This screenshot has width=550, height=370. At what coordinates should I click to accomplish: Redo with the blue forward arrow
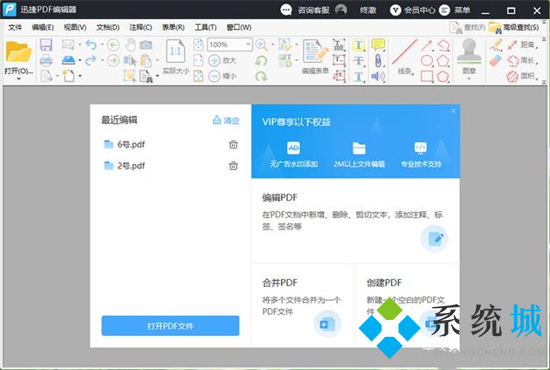pyautogui.click(x=91, y=60)
